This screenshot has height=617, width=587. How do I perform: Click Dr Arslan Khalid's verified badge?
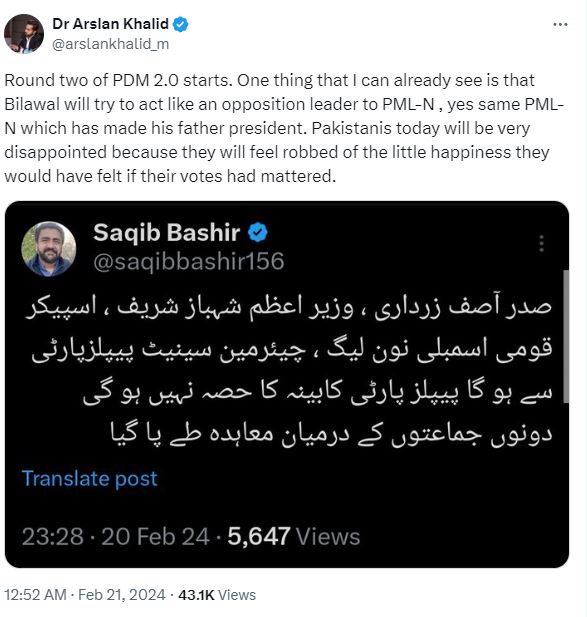click(181, 24)
